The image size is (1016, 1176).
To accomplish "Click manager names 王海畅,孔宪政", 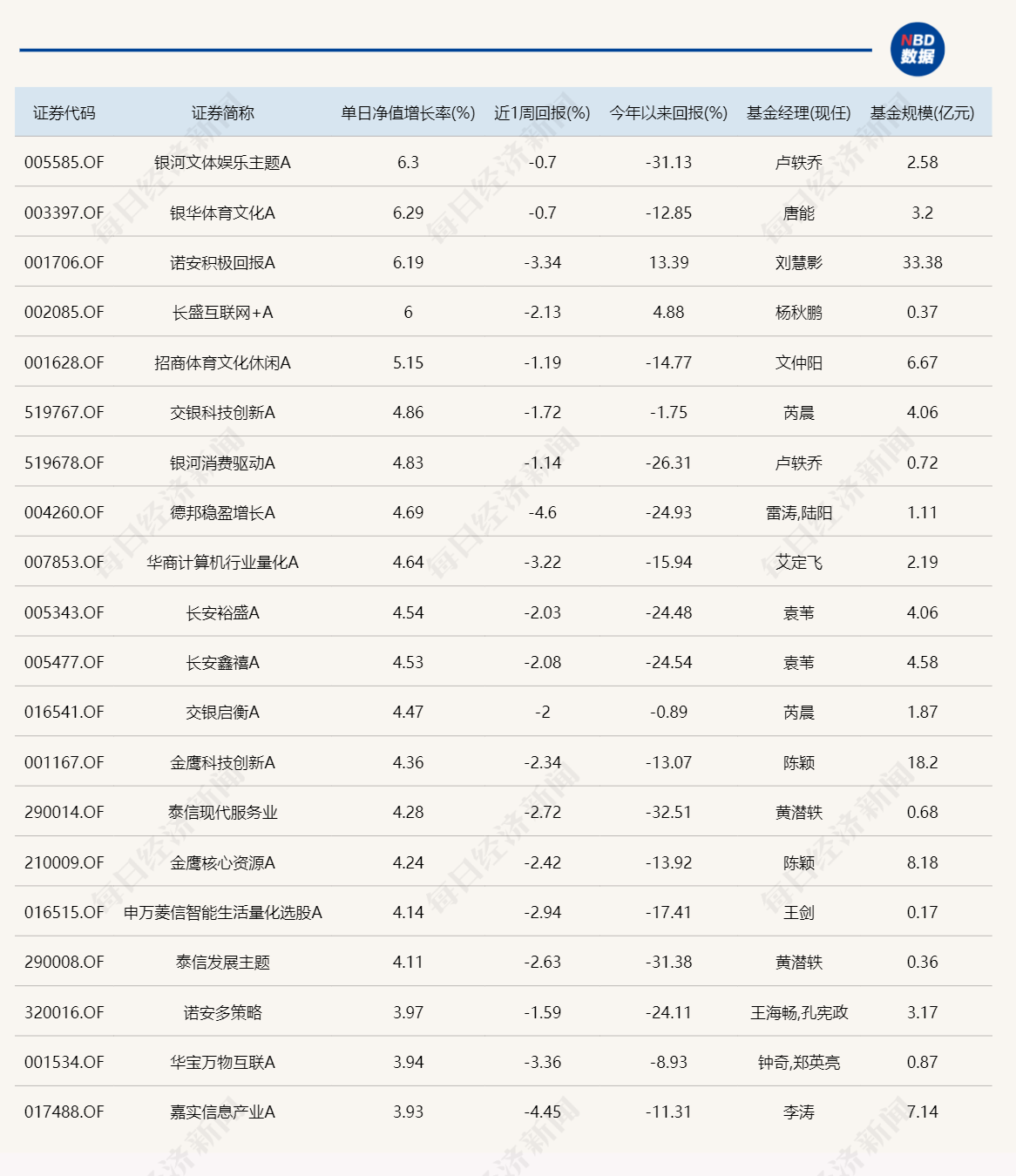I will click(x=799, y=1012).
